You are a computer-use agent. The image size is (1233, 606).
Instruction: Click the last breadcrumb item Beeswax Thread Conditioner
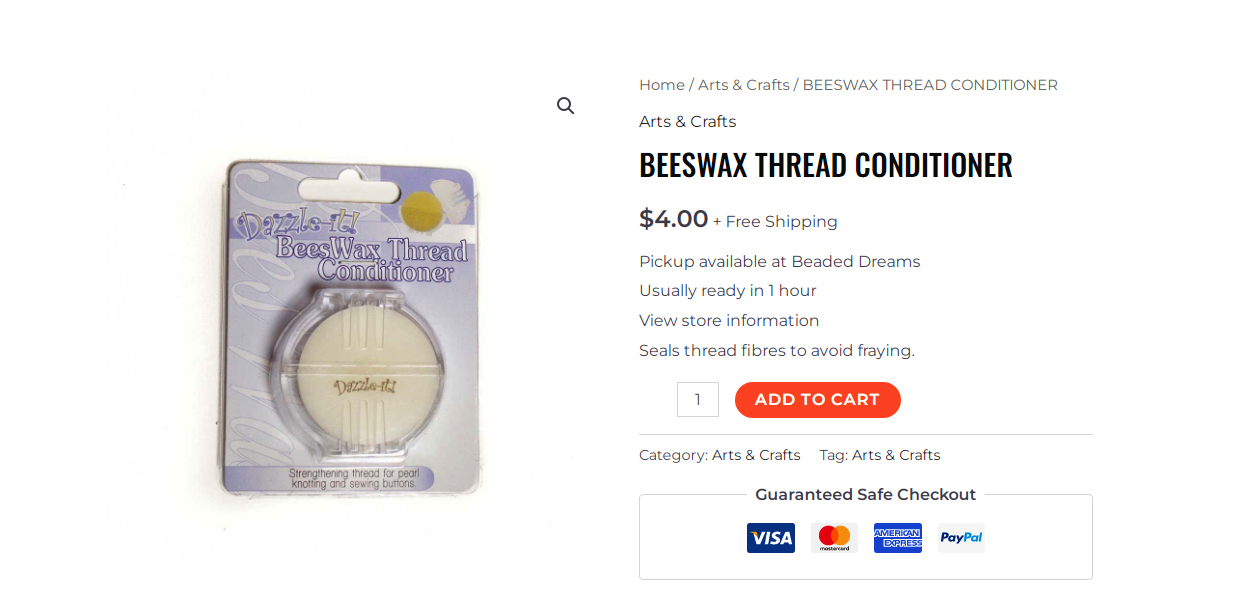[x=930, y=85]
